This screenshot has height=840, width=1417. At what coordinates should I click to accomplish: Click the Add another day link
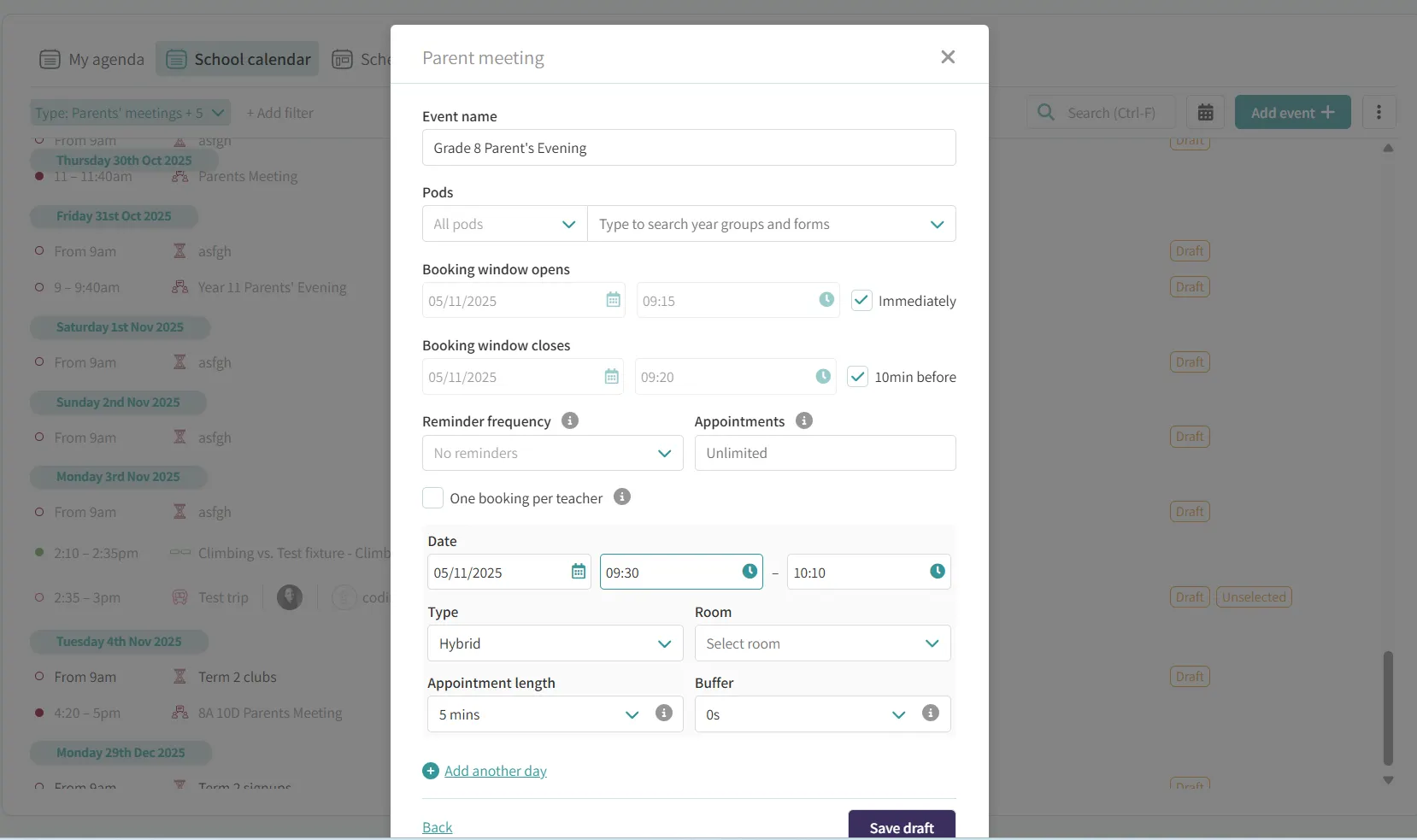[x=495, y=771]
